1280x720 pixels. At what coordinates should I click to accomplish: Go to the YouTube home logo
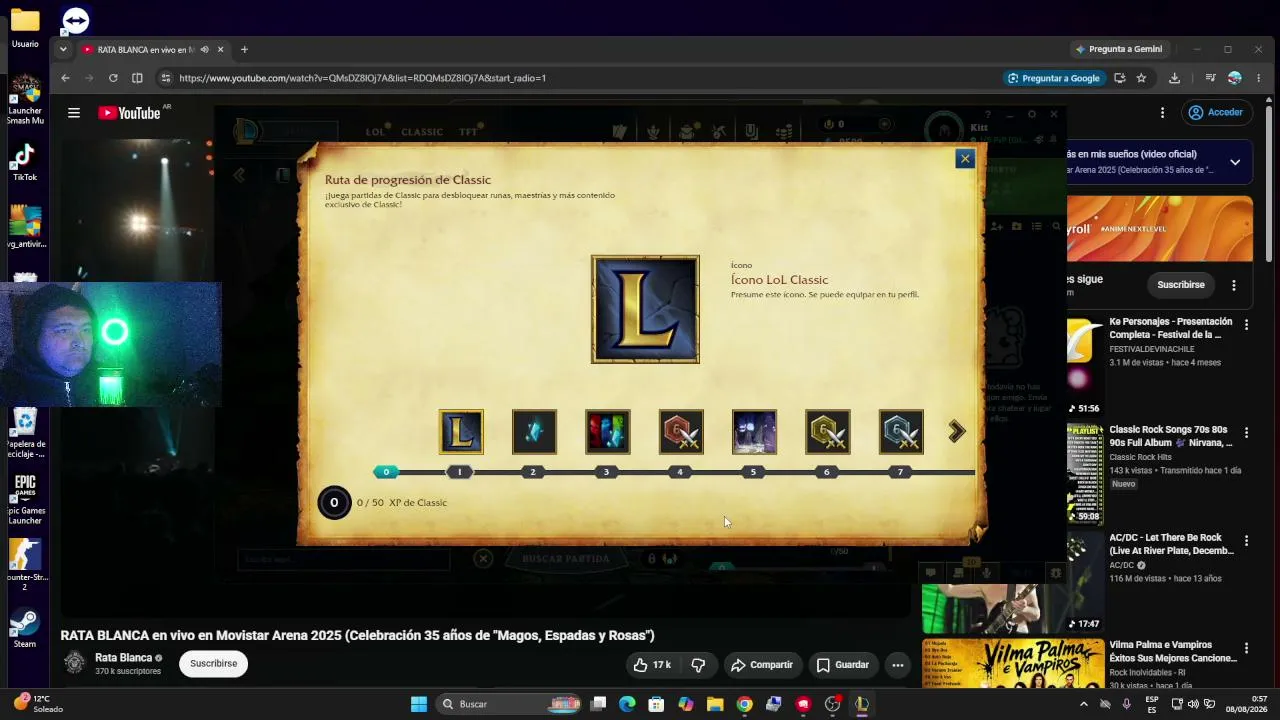click(x=129, y=113)
